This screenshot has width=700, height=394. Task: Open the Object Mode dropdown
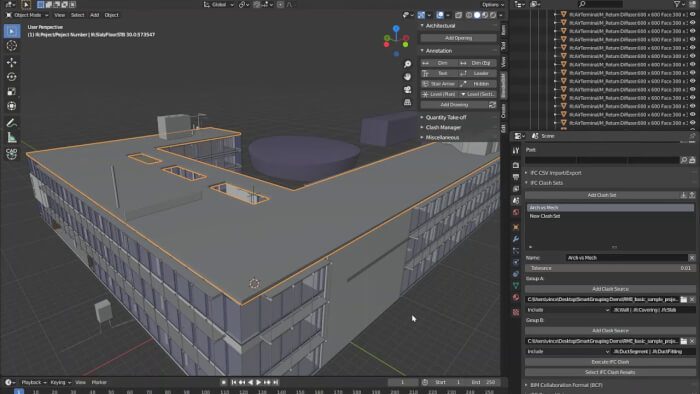(x=27, y=15)
